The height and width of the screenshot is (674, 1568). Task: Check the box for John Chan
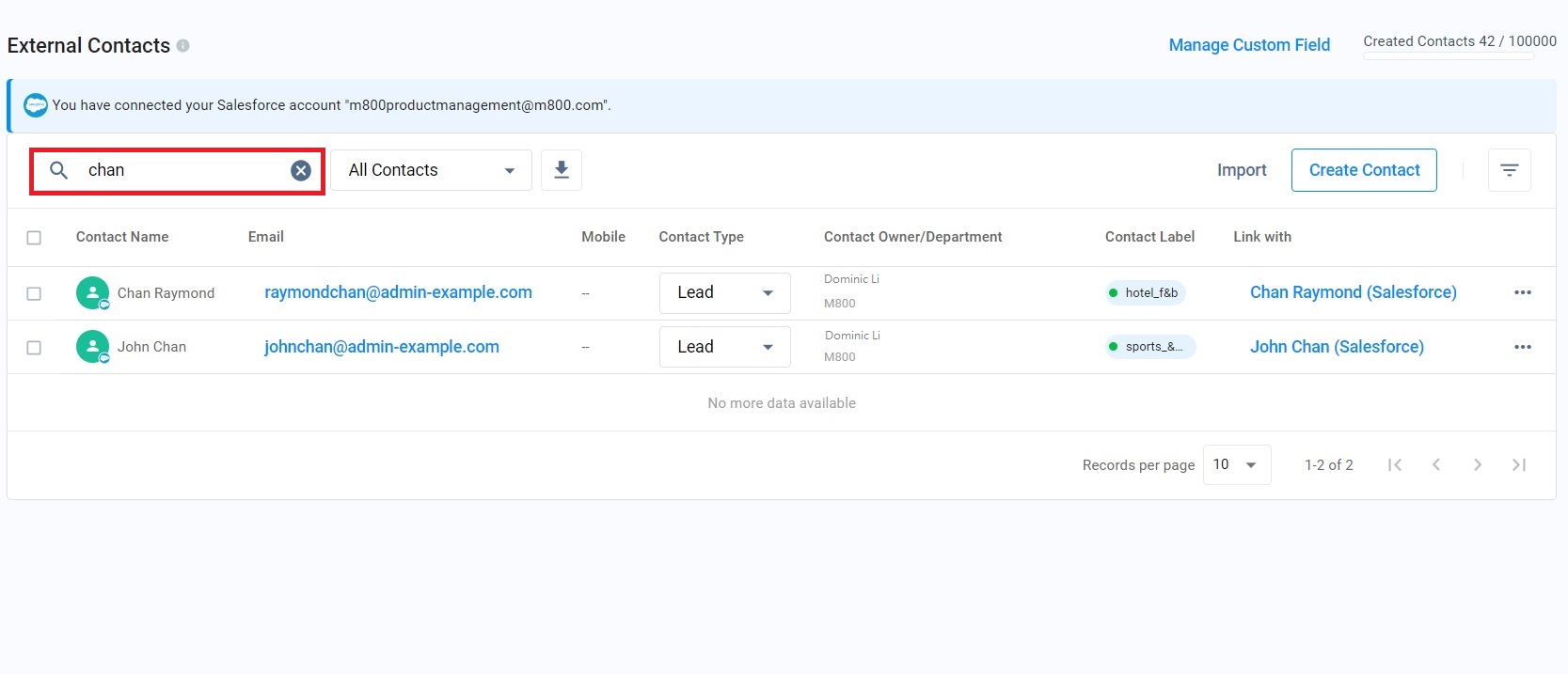coord(34,348)
